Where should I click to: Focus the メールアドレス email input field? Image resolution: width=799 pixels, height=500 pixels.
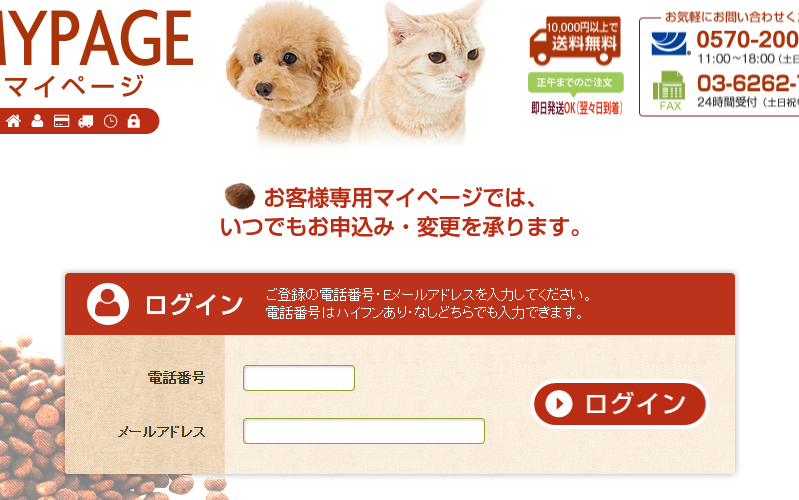coord(364,431)
